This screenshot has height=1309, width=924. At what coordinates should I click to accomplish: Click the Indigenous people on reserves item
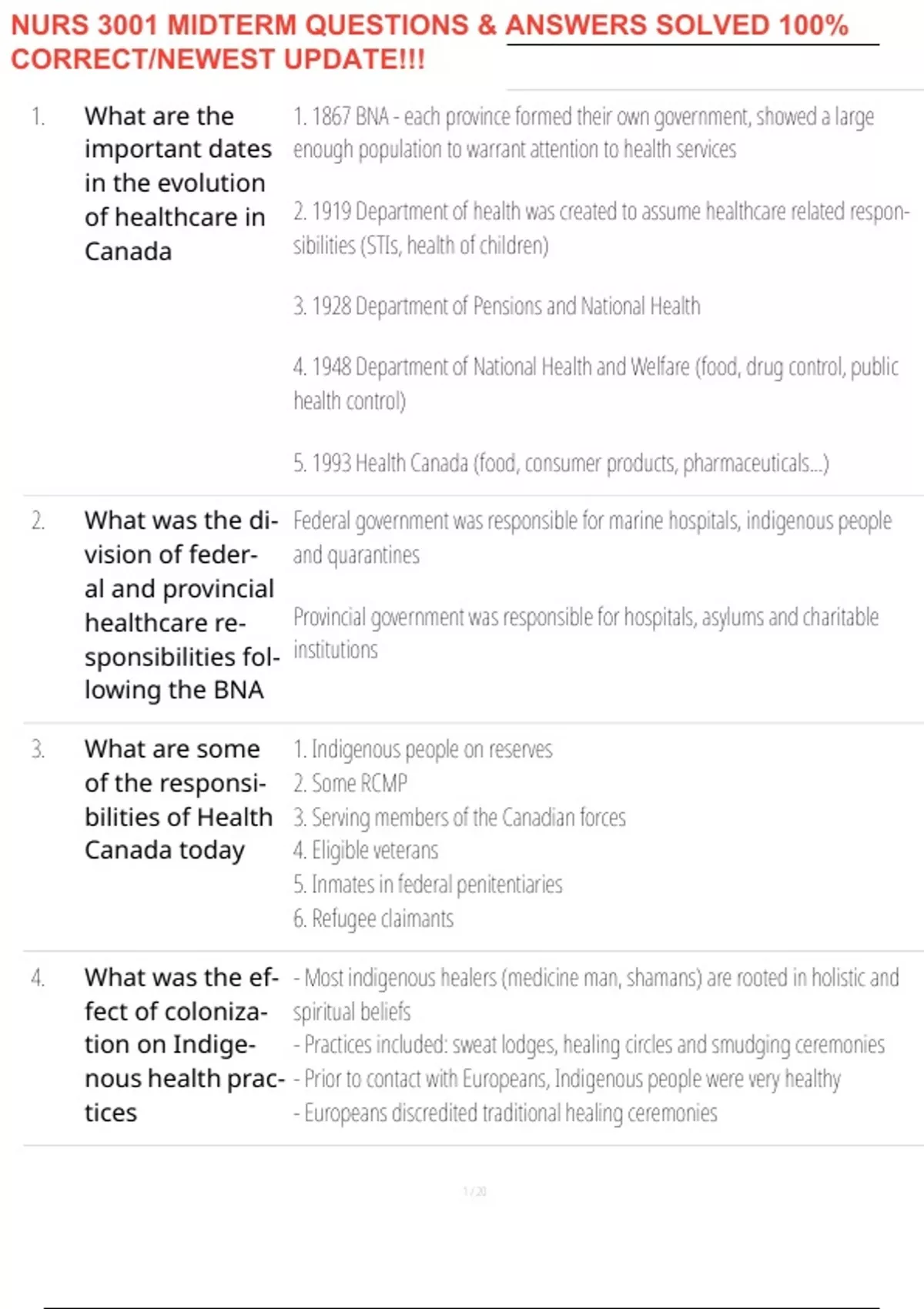(x=423, y=749)
